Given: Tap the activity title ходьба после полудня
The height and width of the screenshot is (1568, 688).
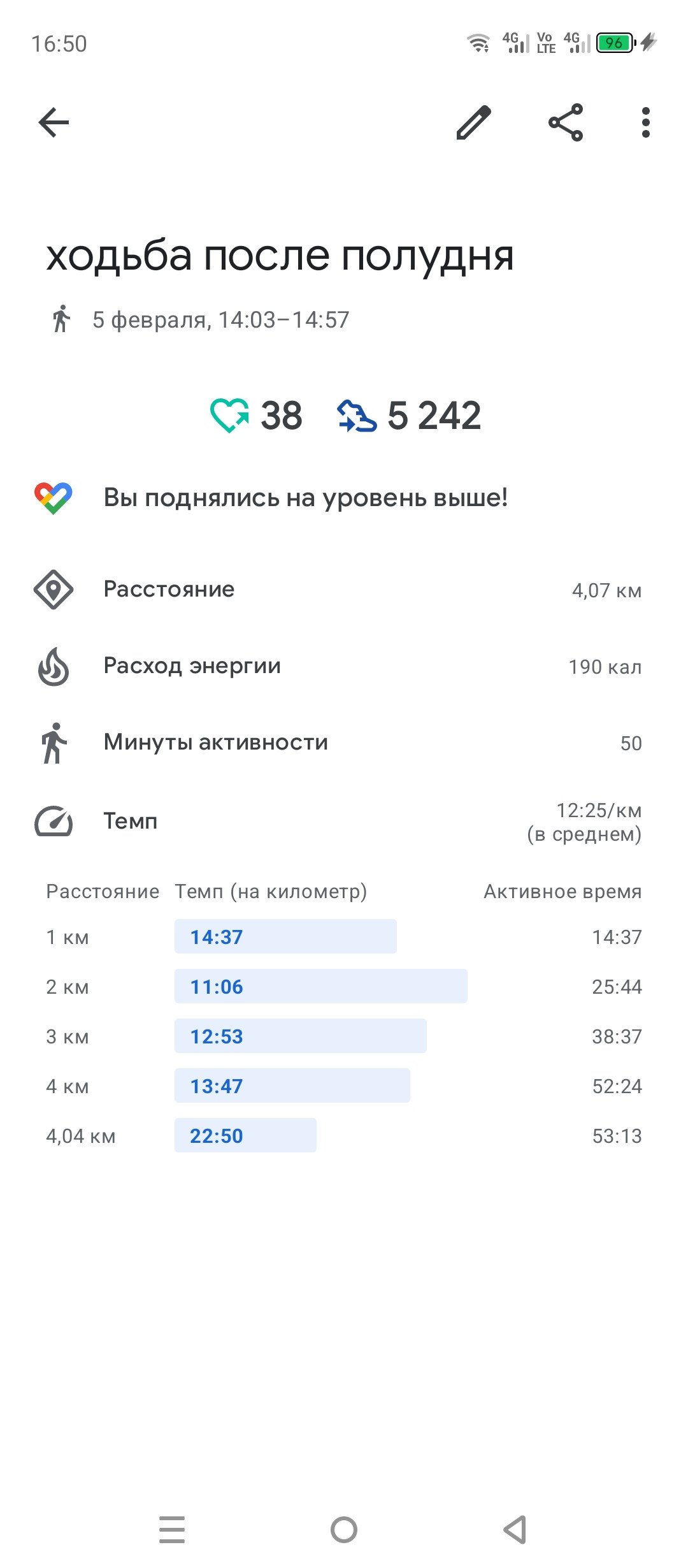Looking at the screenshot, I should point(280,256).
